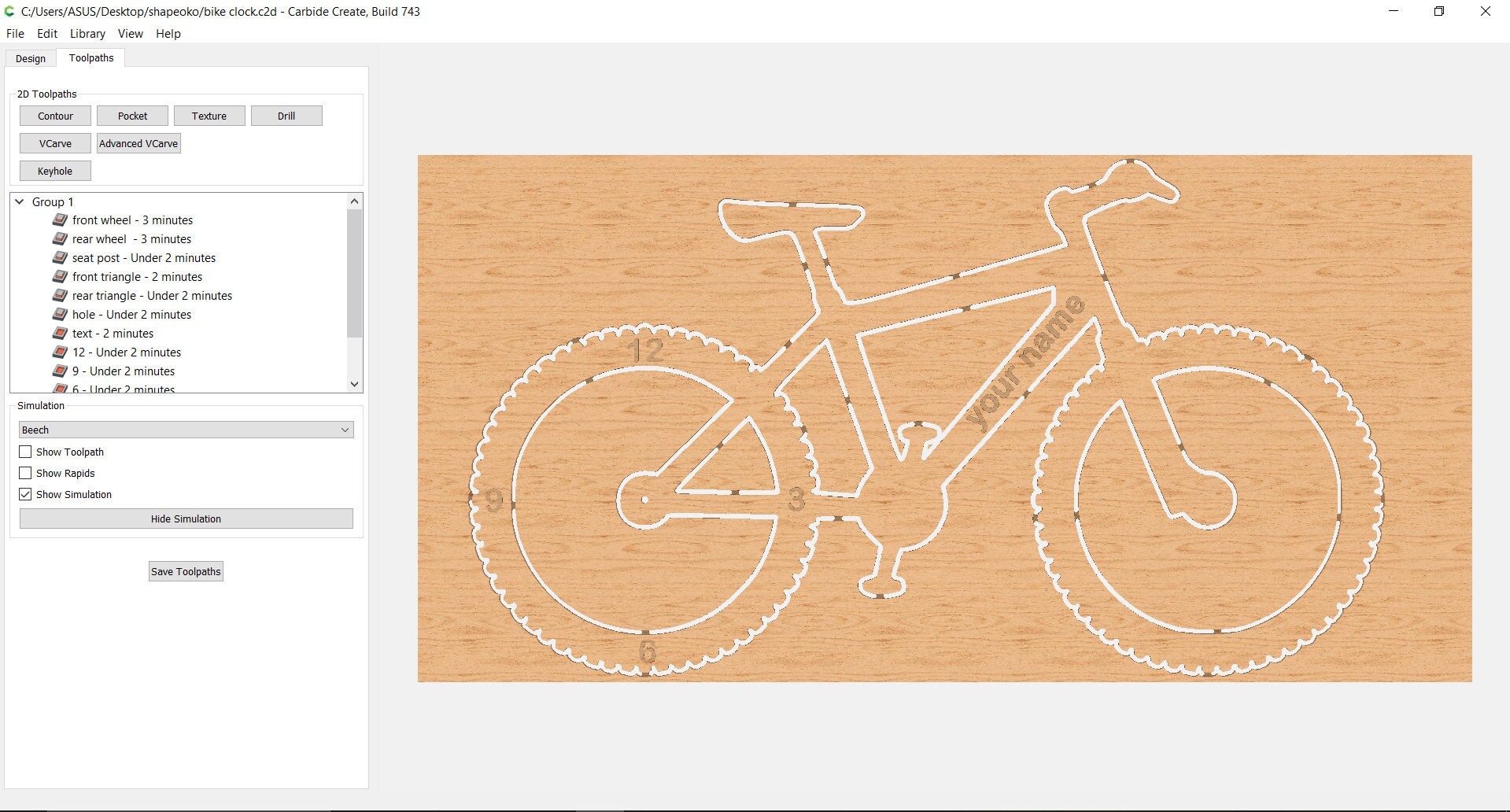The height and width of the screenshot is (812, 1510).
Task: Open the Library menu
Action: (87, 34)
